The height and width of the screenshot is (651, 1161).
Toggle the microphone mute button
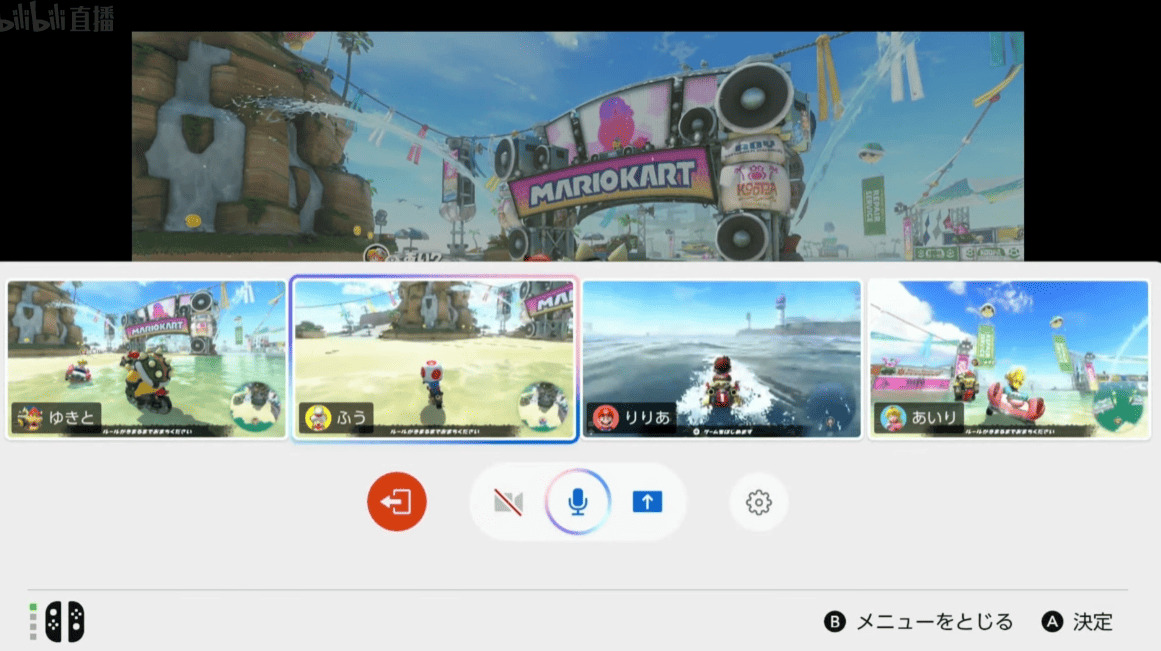[578, 501]
